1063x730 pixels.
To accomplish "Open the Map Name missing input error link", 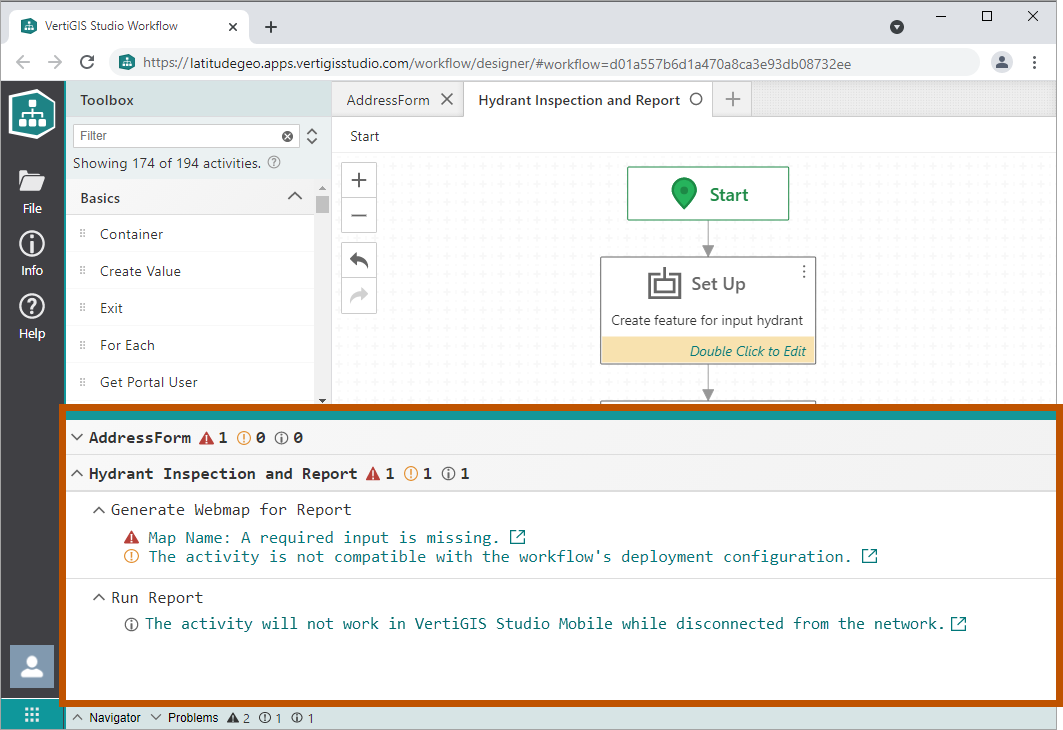I will point(517,538).
